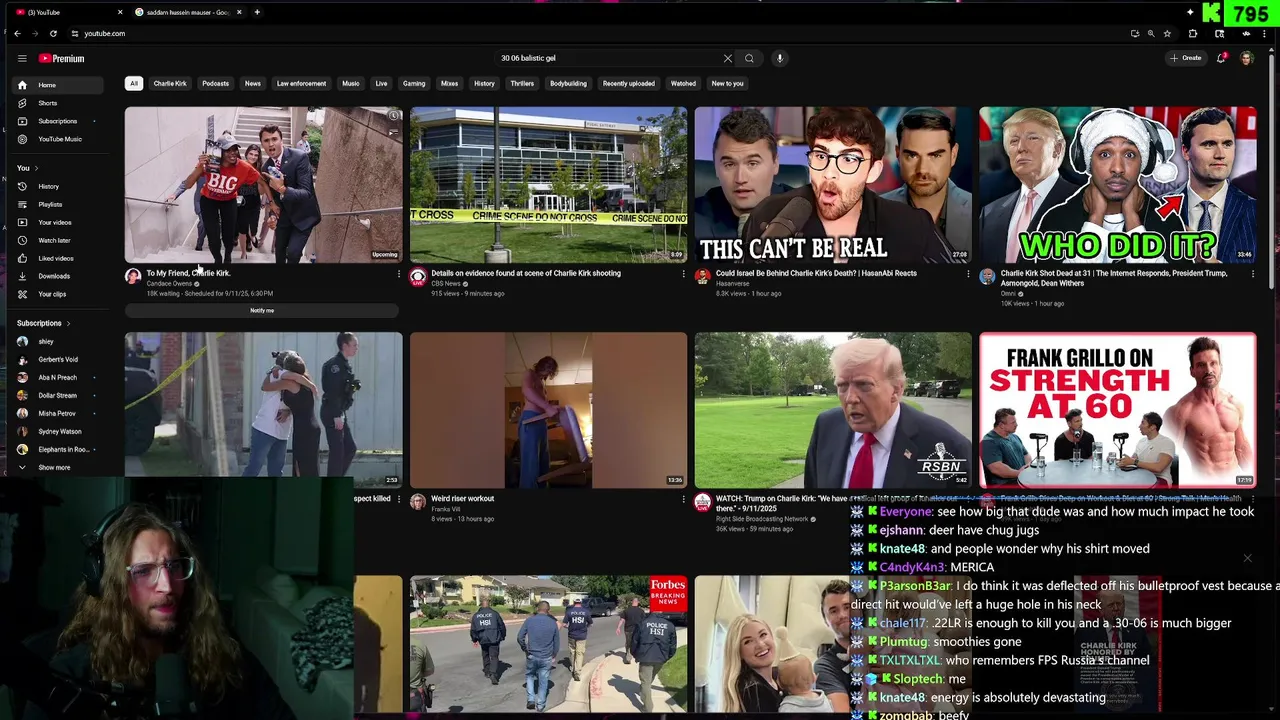Select the All filter chip
This screenshot has height=720, width=1280.
pyautogui.click(x=133, y=84)
